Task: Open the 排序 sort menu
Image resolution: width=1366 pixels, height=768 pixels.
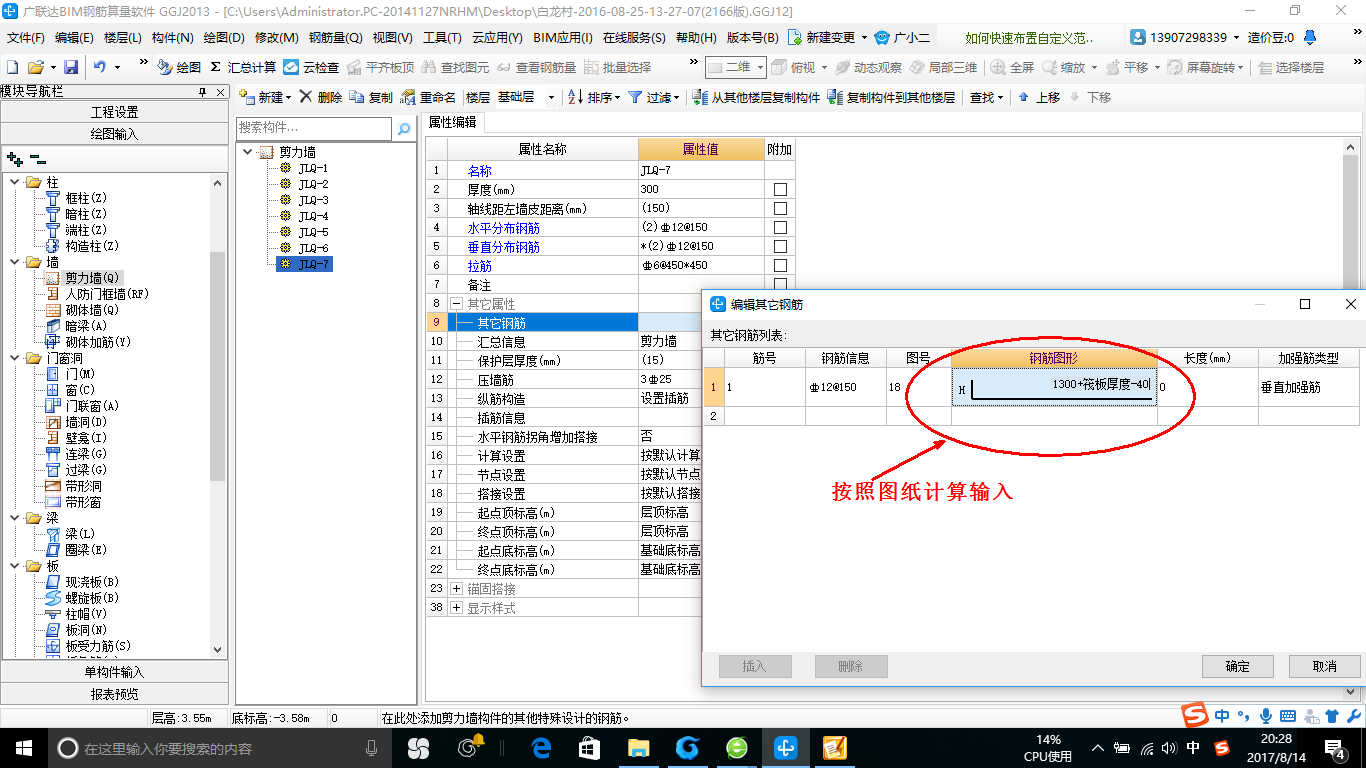Action: 594,97
